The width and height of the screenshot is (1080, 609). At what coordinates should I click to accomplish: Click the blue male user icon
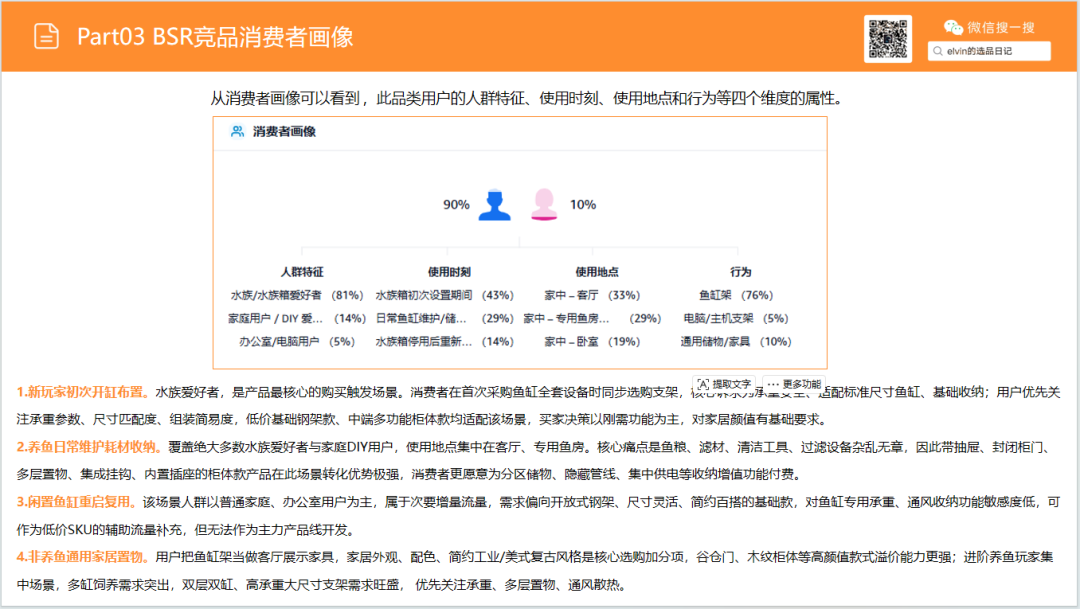(495, 205)
